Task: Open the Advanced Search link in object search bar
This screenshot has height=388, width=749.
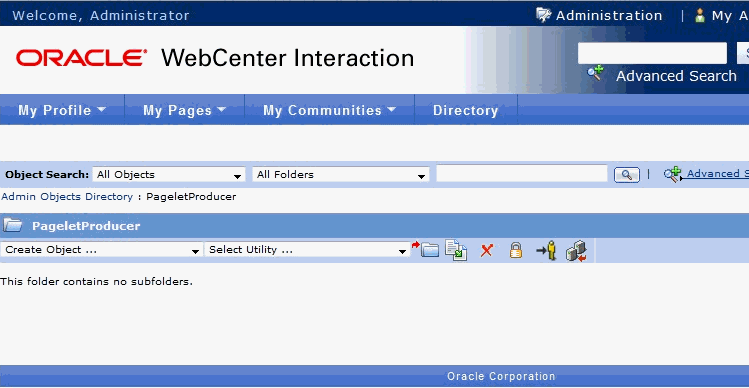Action: (x=717, y=174)
